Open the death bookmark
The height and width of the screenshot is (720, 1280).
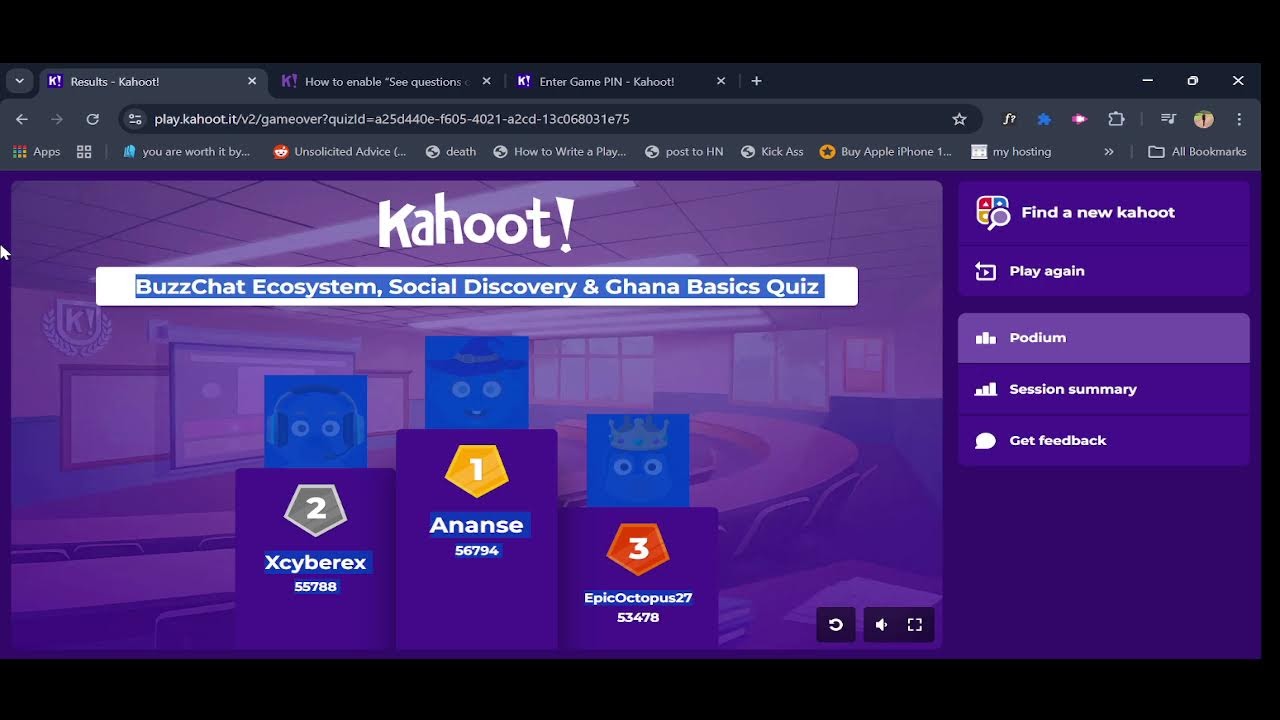(451, 152)
